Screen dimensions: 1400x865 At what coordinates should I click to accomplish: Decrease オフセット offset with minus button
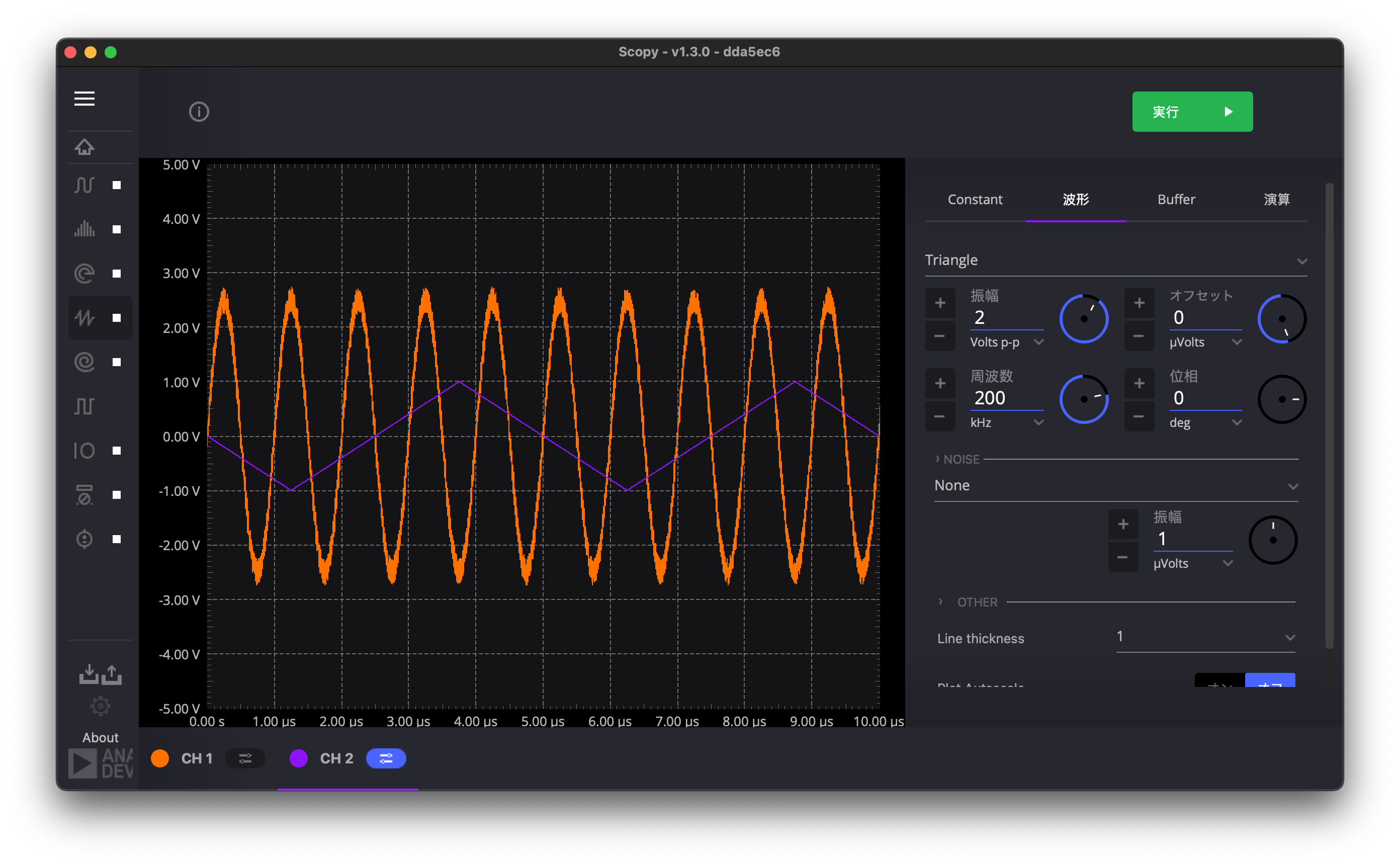point(1139,336)
